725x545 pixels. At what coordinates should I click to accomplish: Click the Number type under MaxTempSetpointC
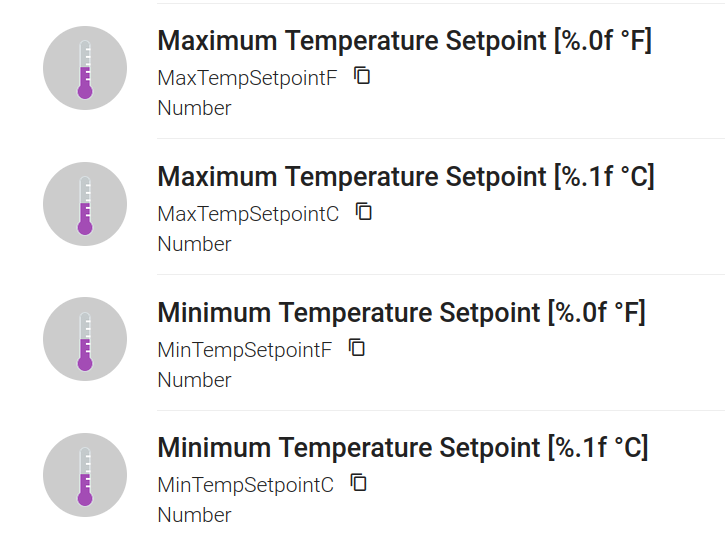pos(194,244)
